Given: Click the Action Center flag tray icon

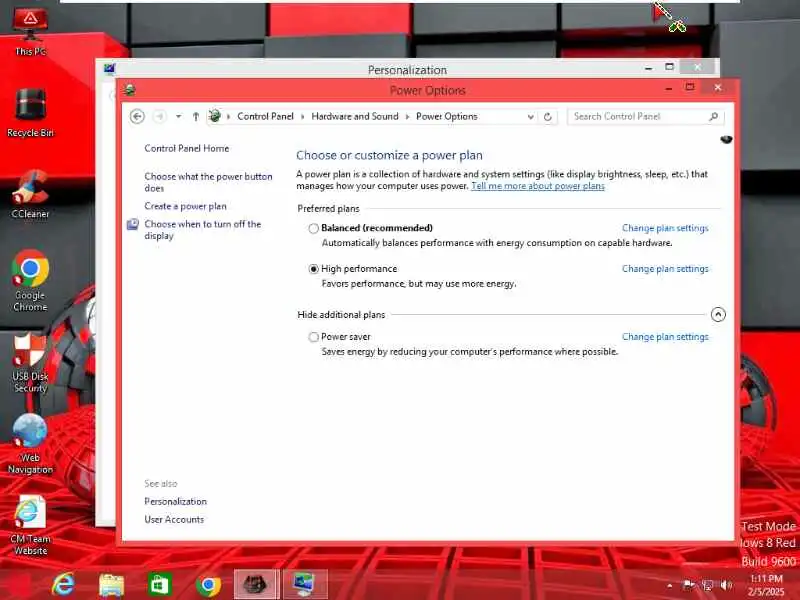Looking at the screenshot, I should (x=689, y=585).
